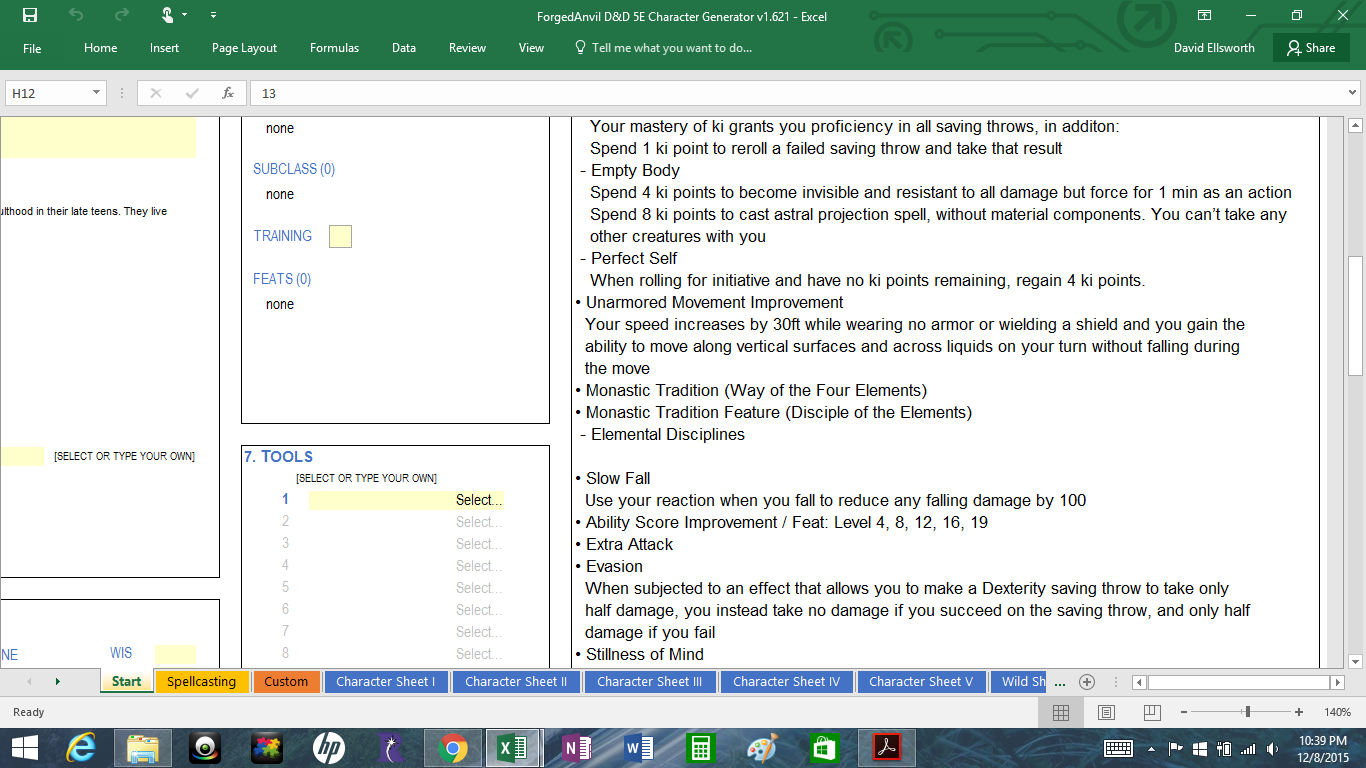This screenshot has height=768, width=1366.
Task: Switch to Normal view
Action: tap(1061, 712)
